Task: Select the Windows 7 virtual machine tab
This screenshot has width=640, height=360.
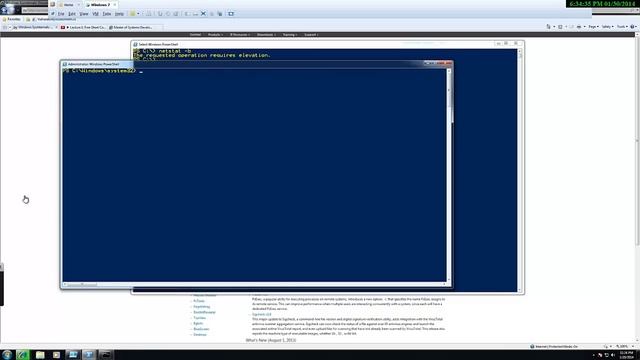Action: [x=100, y=4]
